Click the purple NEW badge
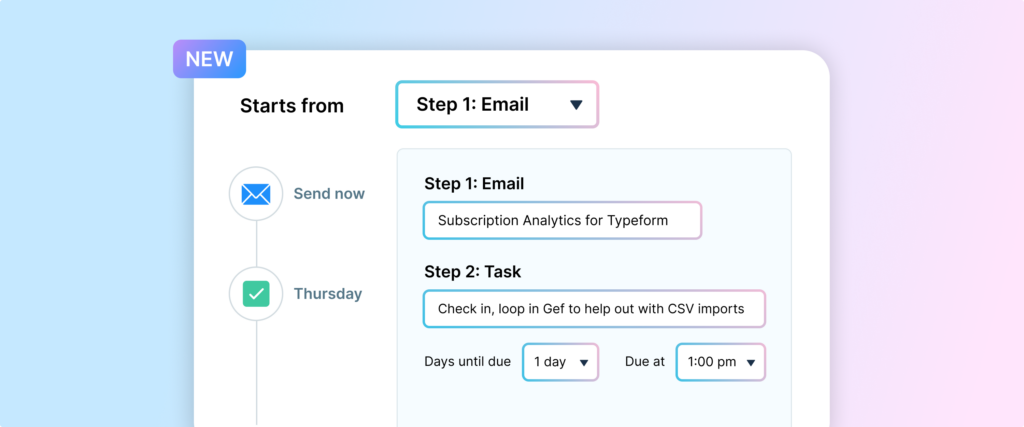The width and height of the screenshot is (1024, 427). (x=209, y=59)
